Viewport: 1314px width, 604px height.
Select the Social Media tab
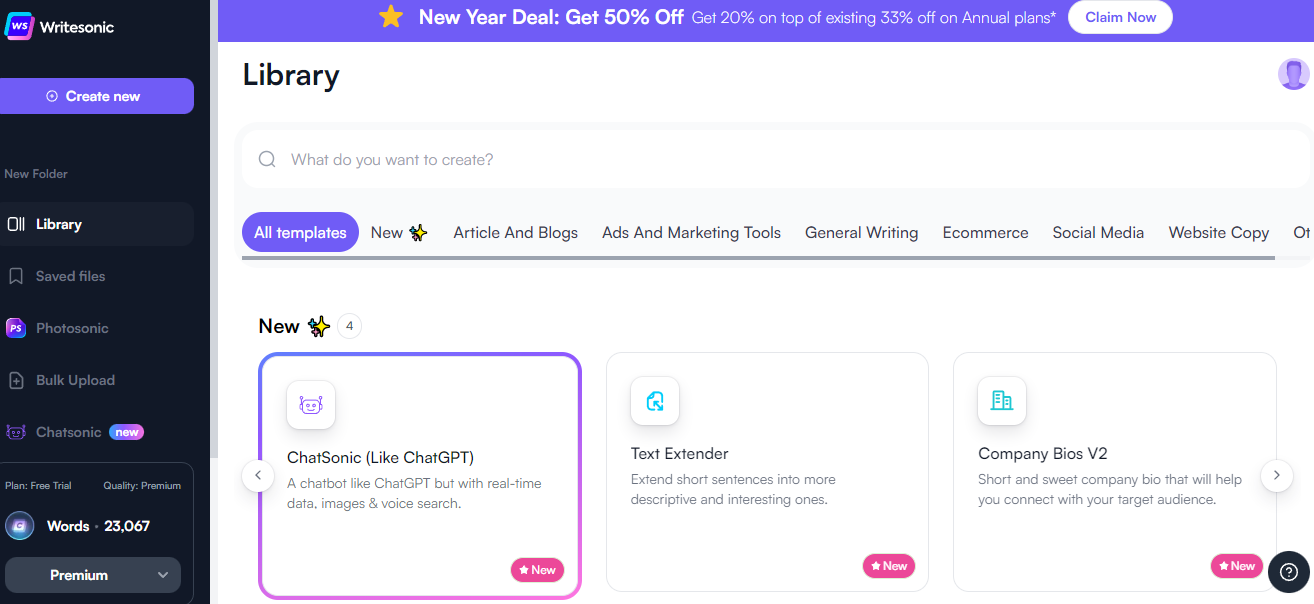click(1098, 233)
